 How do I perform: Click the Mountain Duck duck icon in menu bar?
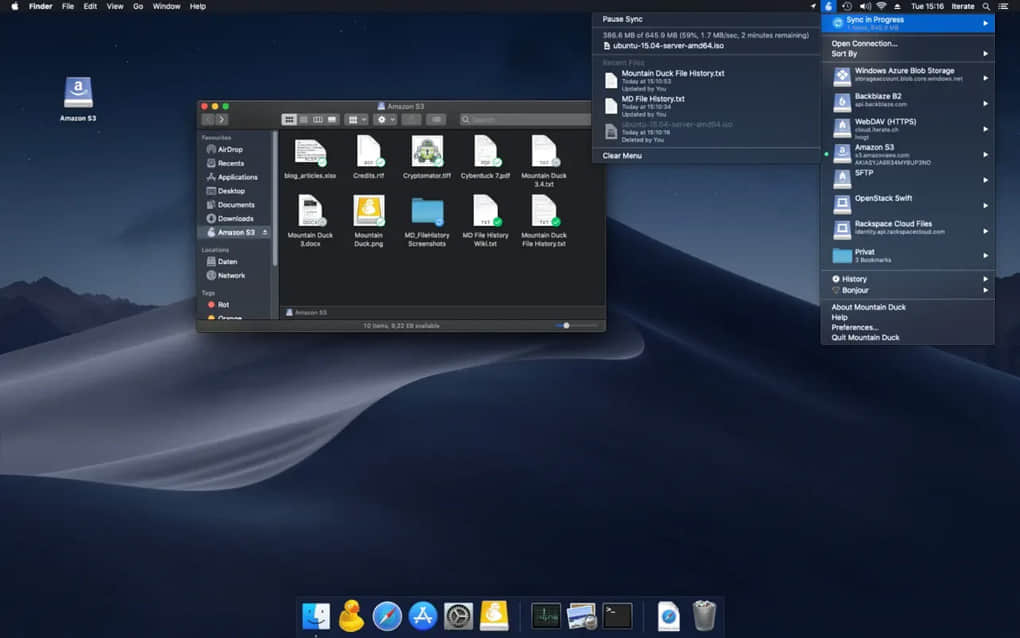click(x=826, y=6)
